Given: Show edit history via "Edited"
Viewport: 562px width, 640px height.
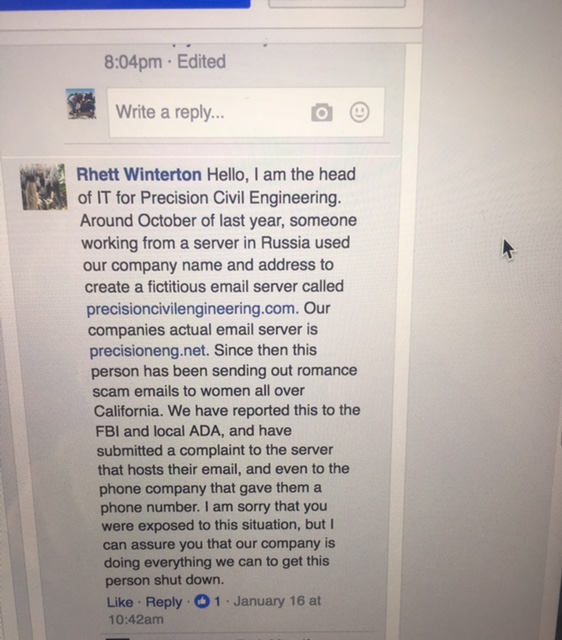Looking at the screenshot, I should click(x=201, y=62).
